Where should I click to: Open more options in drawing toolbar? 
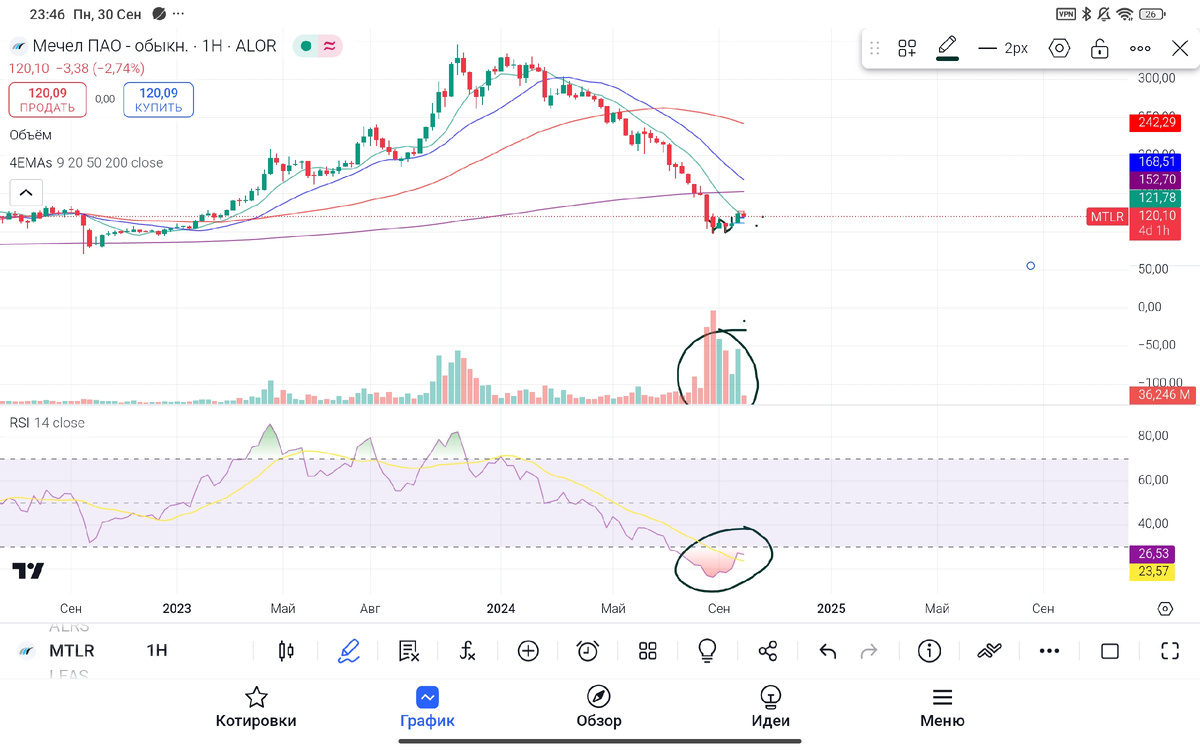(1140, 48)
